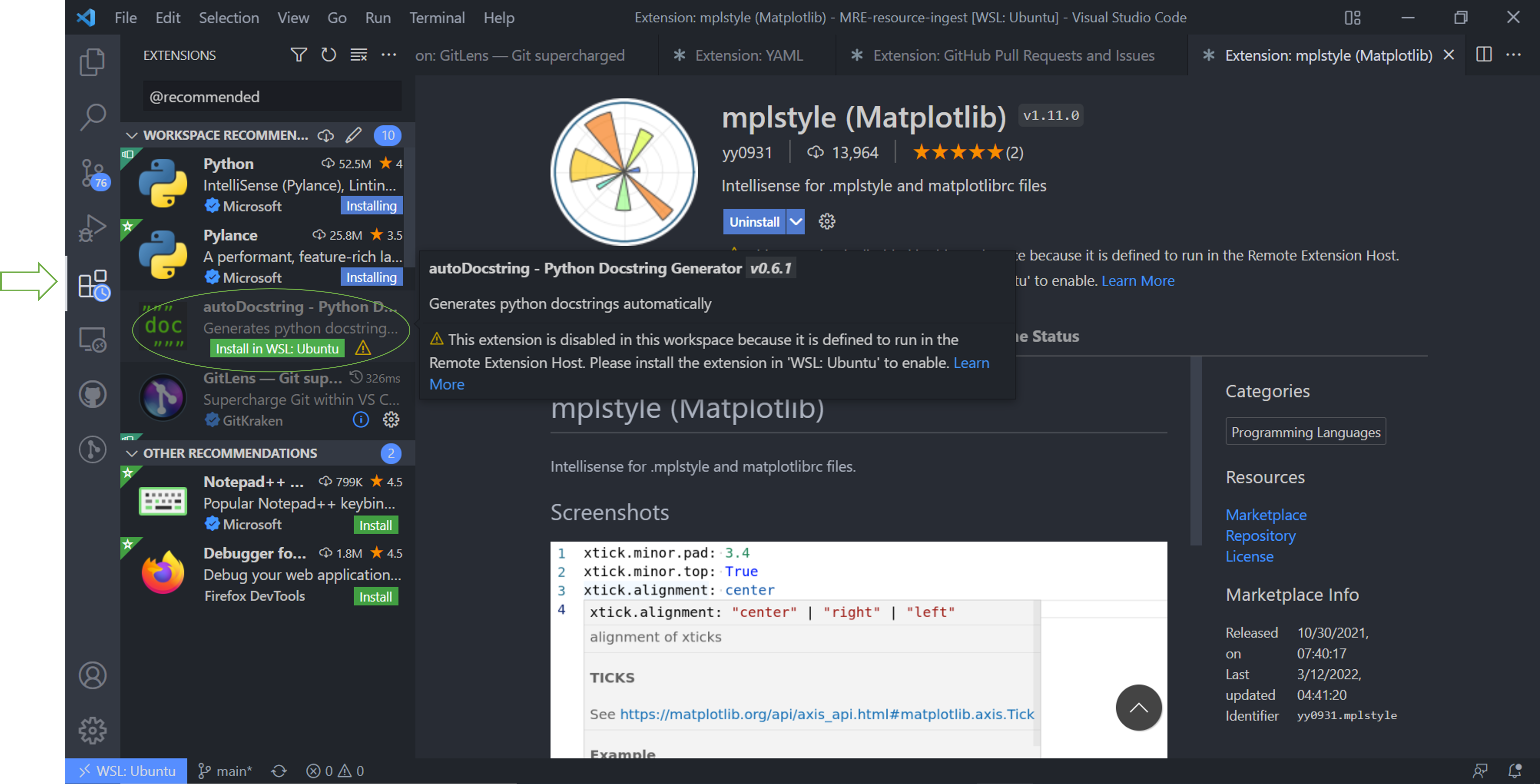This screenshot has height=784, width=1540.
Task: Open the Selection menu
Action: (229, 17)
